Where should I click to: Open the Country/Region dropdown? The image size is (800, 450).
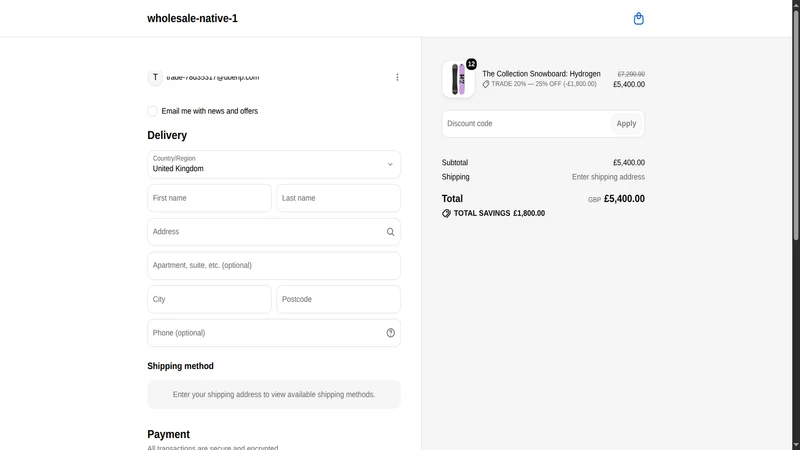[x=274, y=164]
